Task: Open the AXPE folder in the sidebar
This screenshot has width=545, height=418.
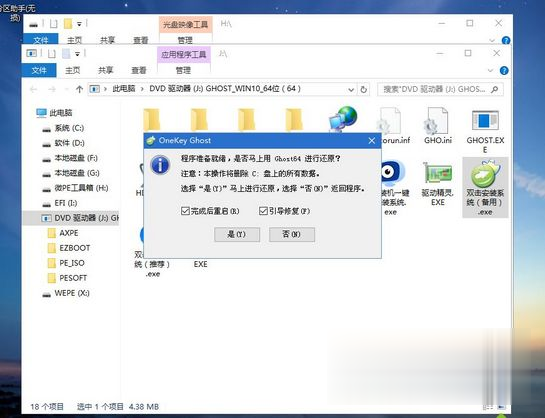Action: click(x=69, y=233)
